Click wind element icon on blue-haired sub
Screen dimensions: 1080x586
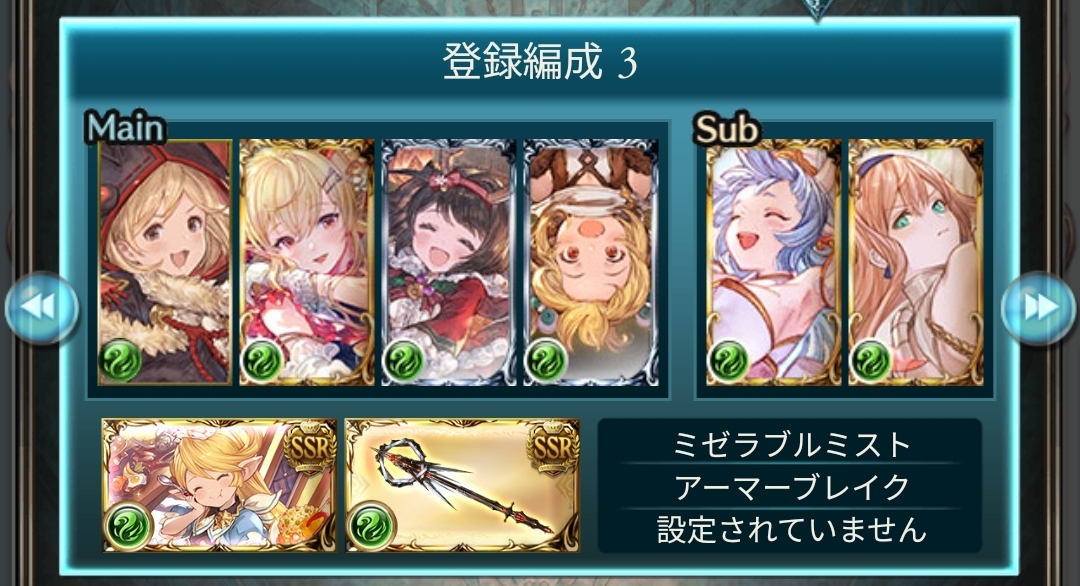(729, 361)
